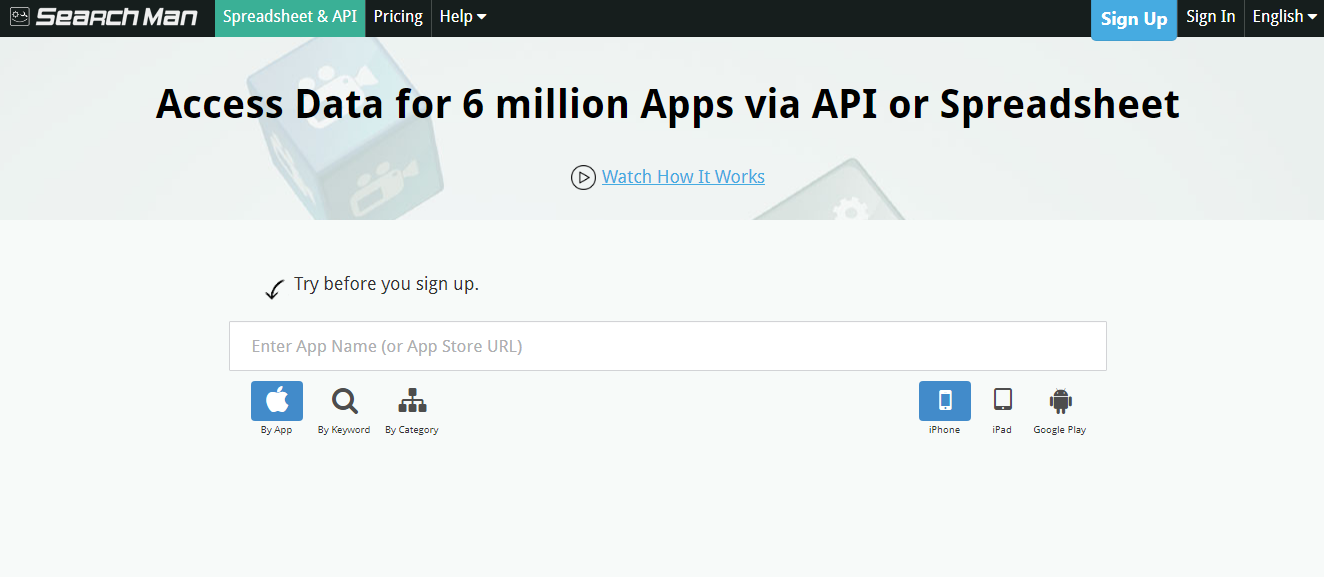Click the SearchMan logo
This screenshot has width=1324, height=577.
click(x=104, y=17)
